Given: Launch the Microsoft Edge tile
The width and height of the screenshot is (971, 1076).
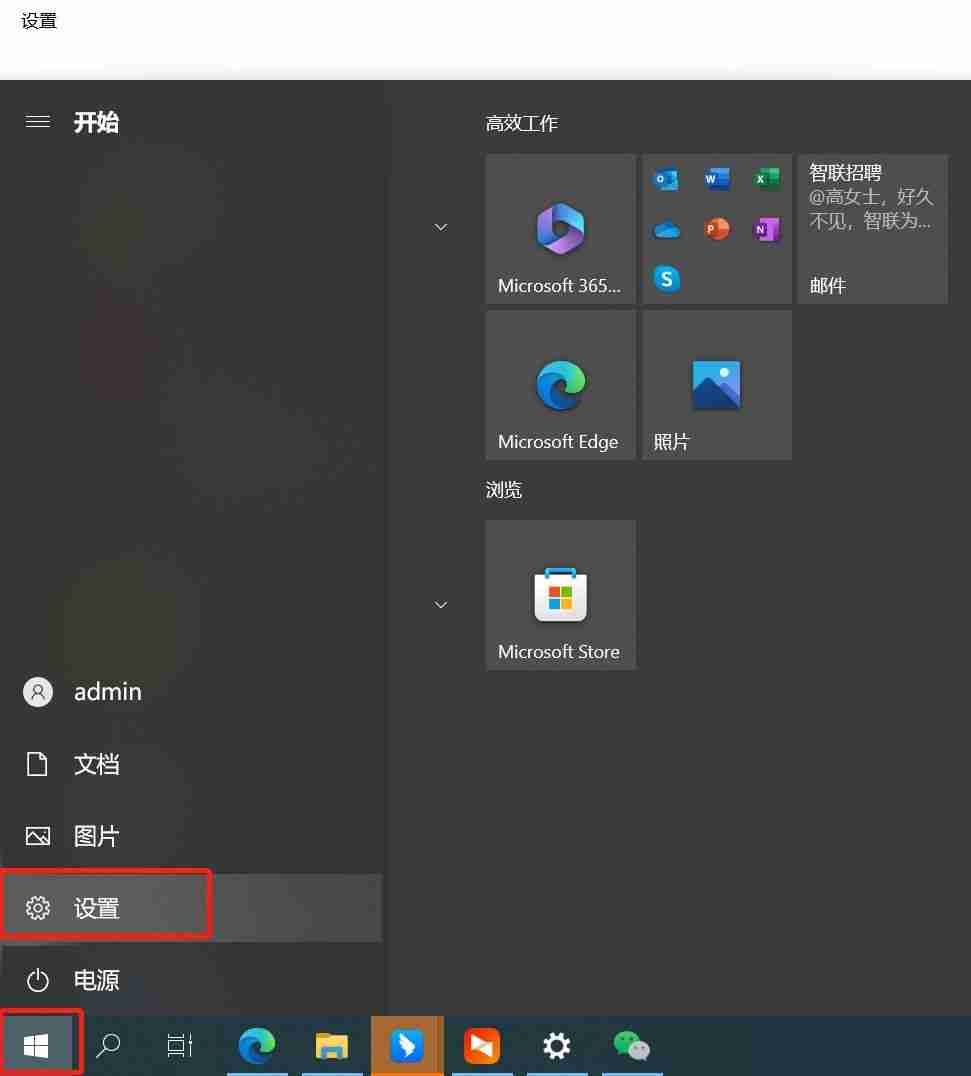Looking at the screenshot, I should coord(560,385).
